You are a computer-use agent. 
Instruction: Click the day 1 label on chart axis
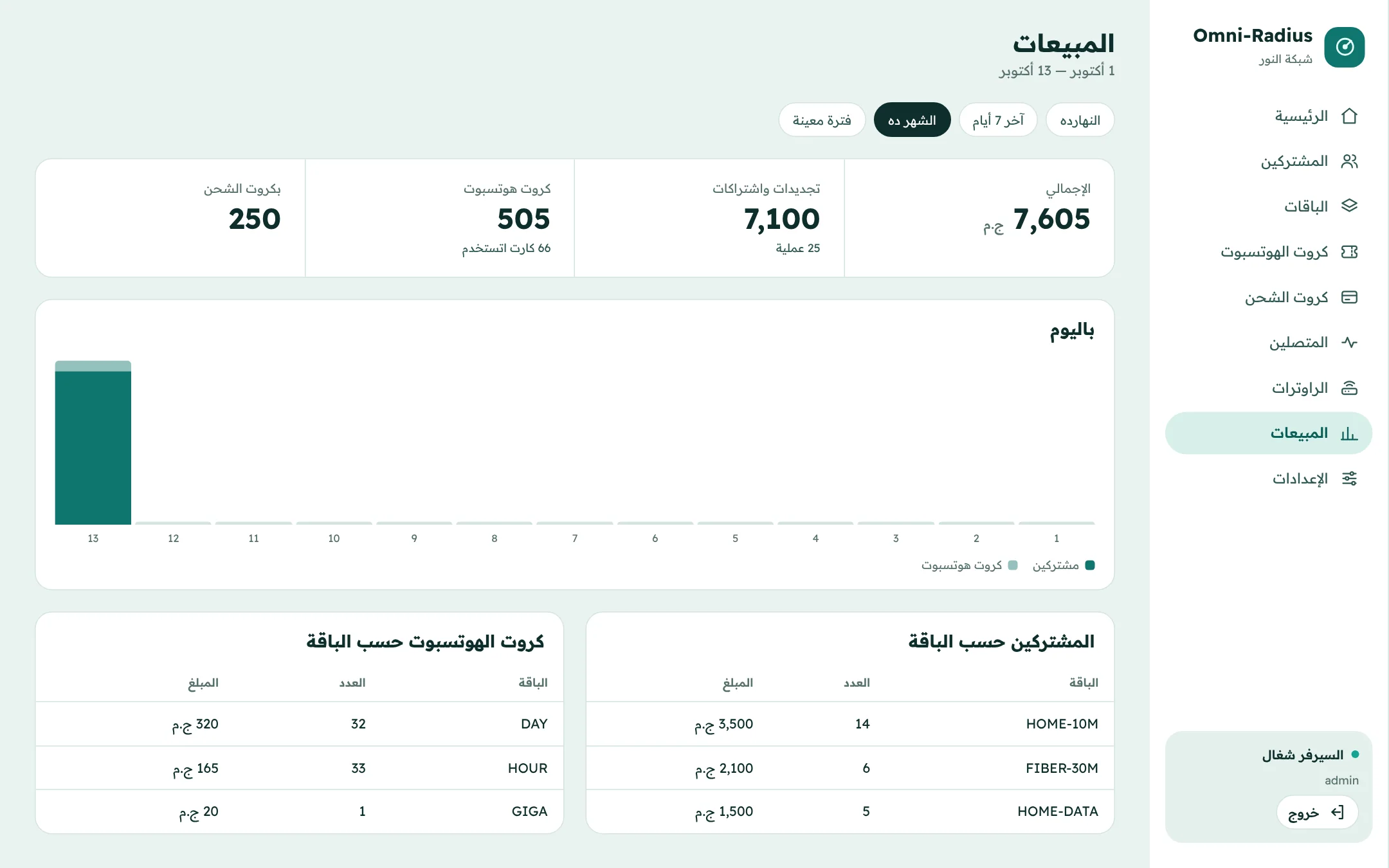1057,539
